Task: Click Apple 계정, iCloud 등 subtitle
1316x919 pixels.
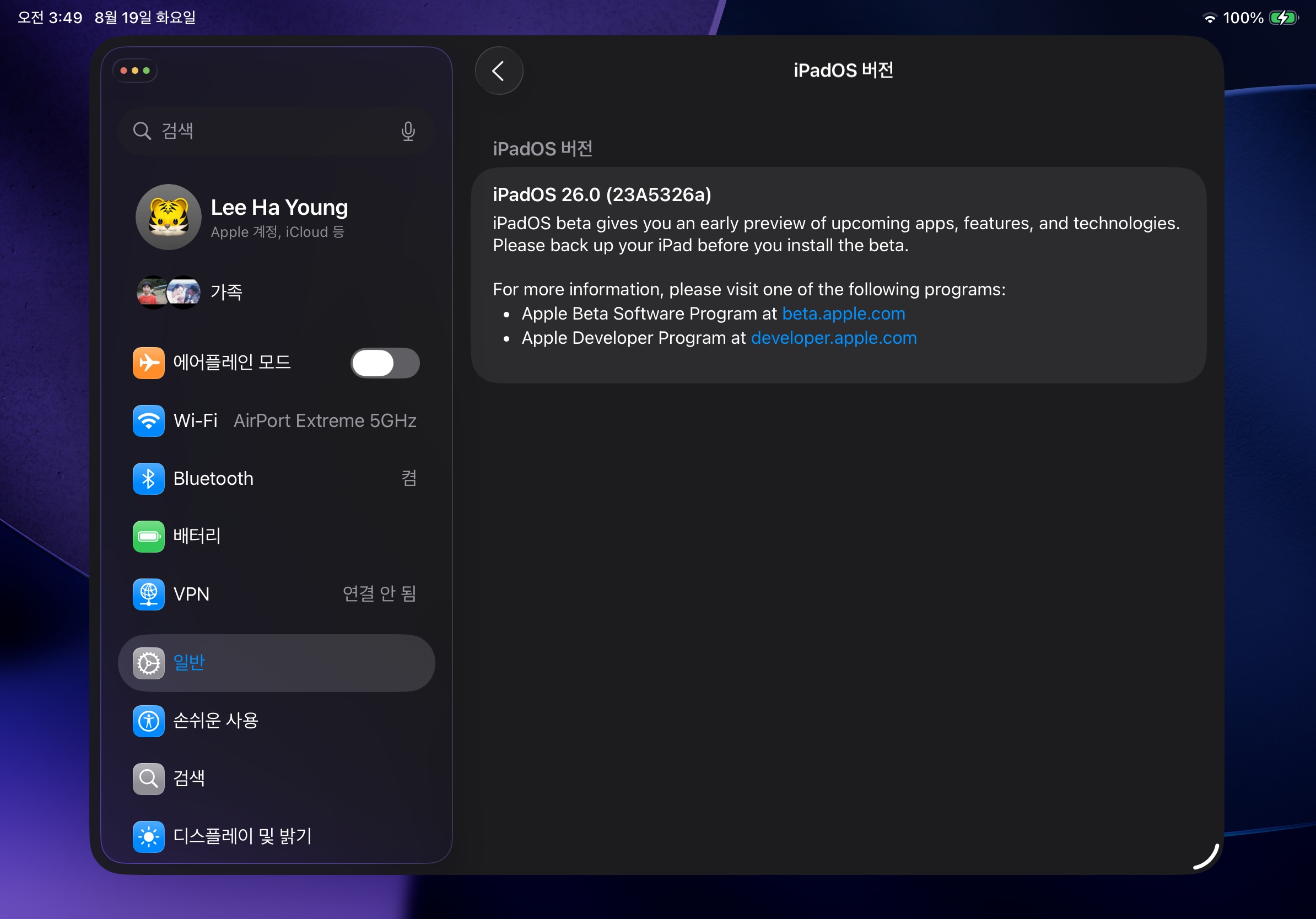Action: click(x=277, y=232)
